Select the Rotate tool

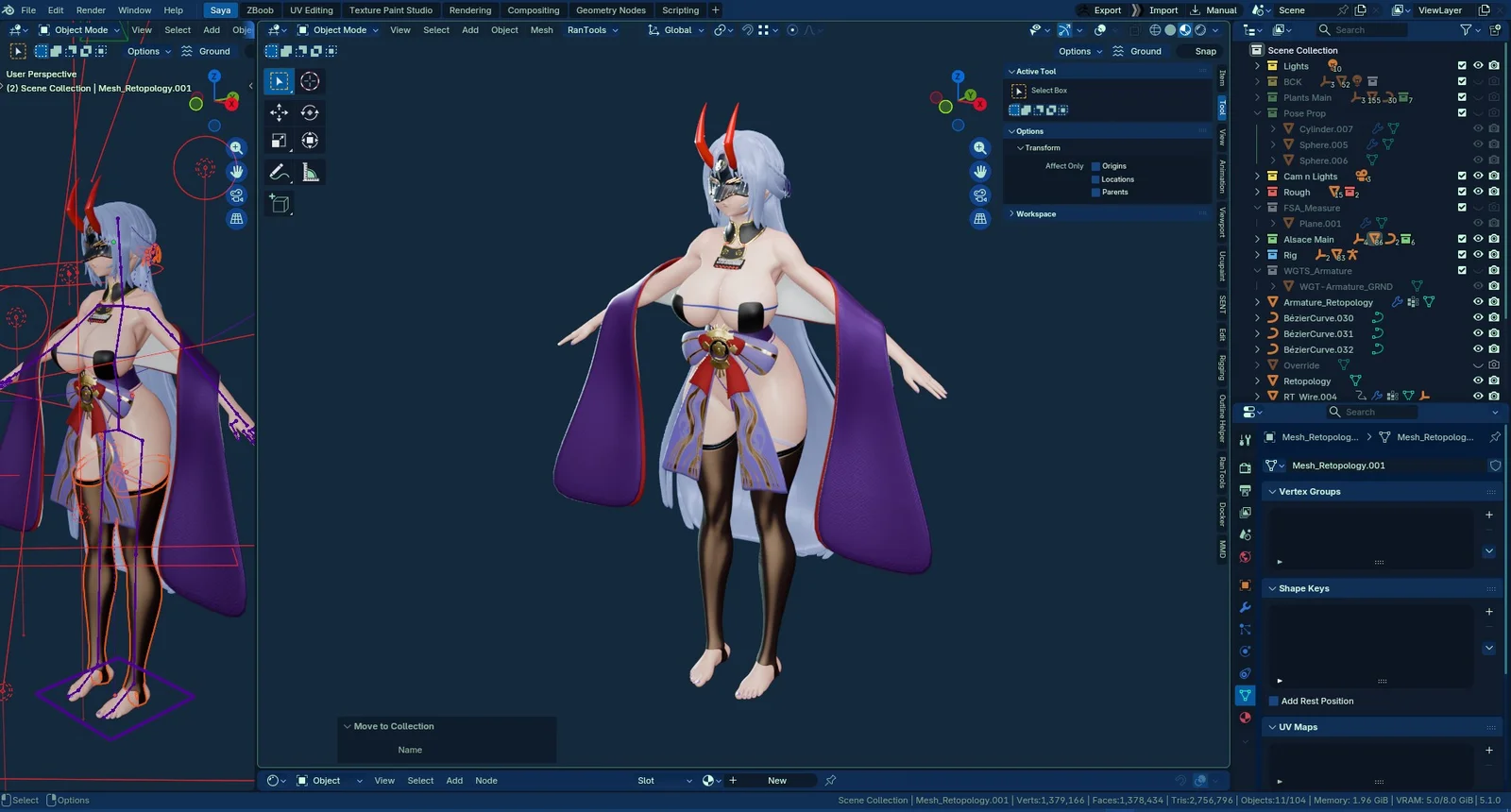pyautogui.click(x=310, y=112)
